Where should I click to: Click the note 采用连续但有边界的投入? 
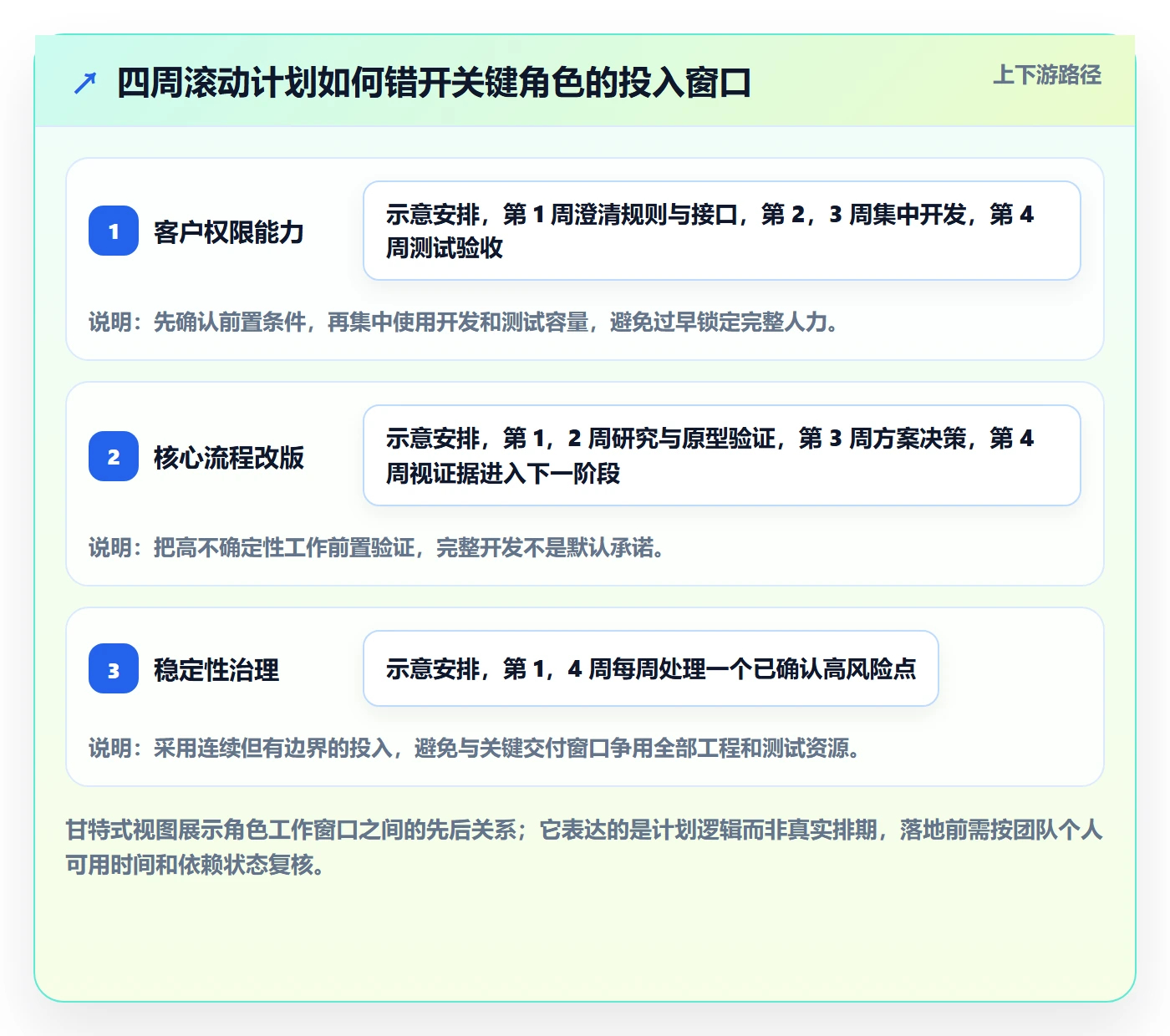coord(475,748)
